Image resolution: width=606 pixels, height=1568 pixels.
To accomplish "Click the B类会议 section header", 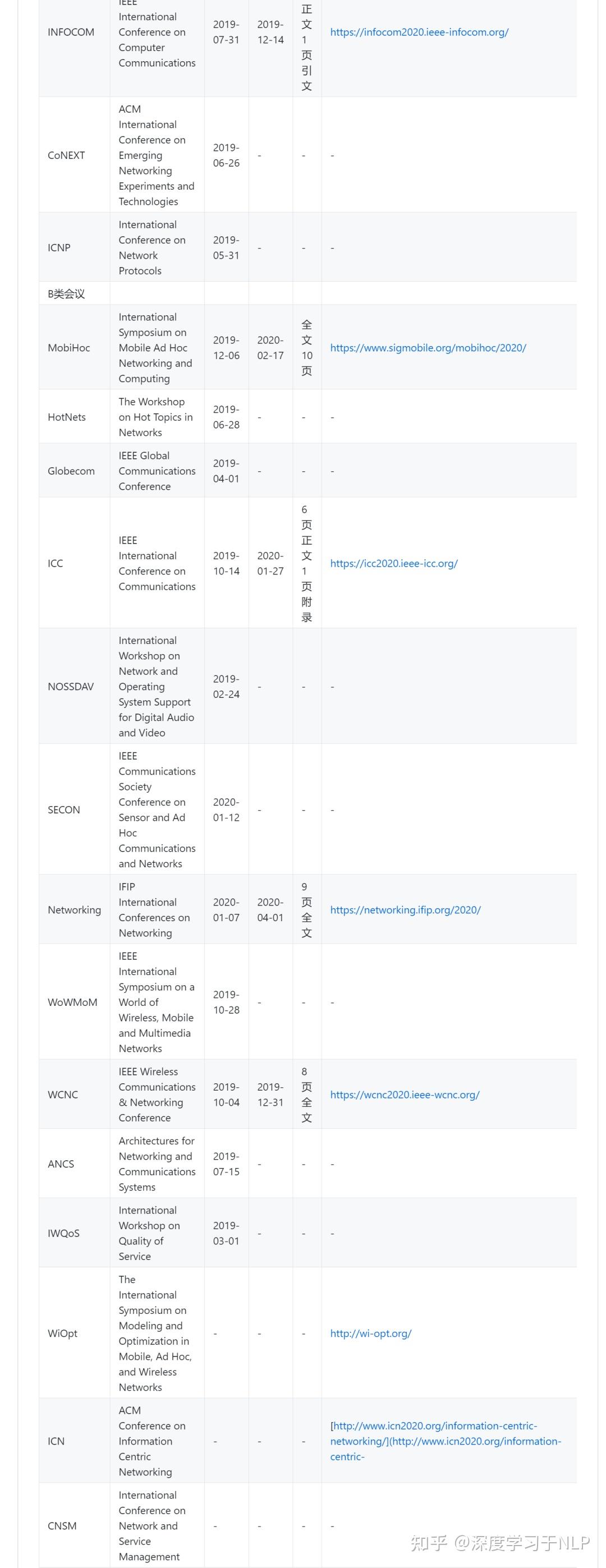I will 66,294.
